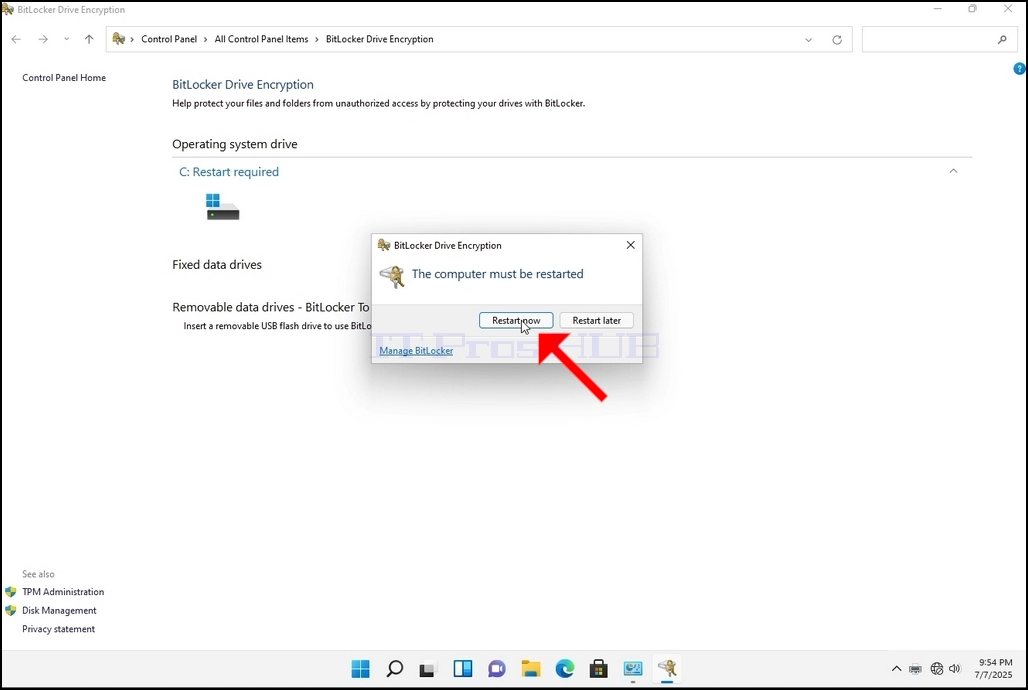Image resolution: width=1028 pixels, height=690 pixels.
Task: Click The computer must be restarted text
Action: (x=498, y=274)
